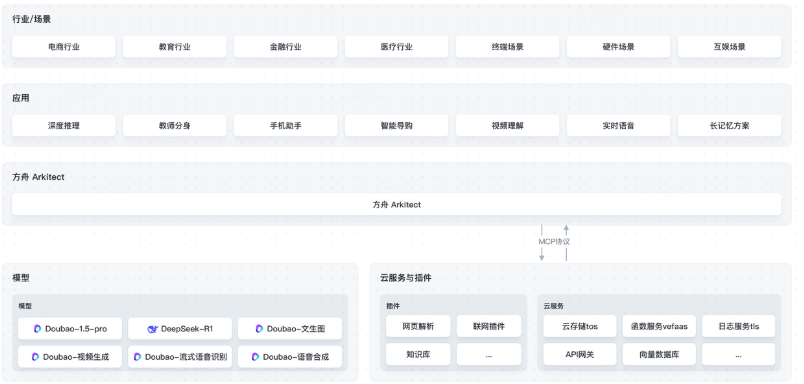Open the 云存储tos service card
Viewport: 804px width, 384px height.
click(x=580, y=326)
